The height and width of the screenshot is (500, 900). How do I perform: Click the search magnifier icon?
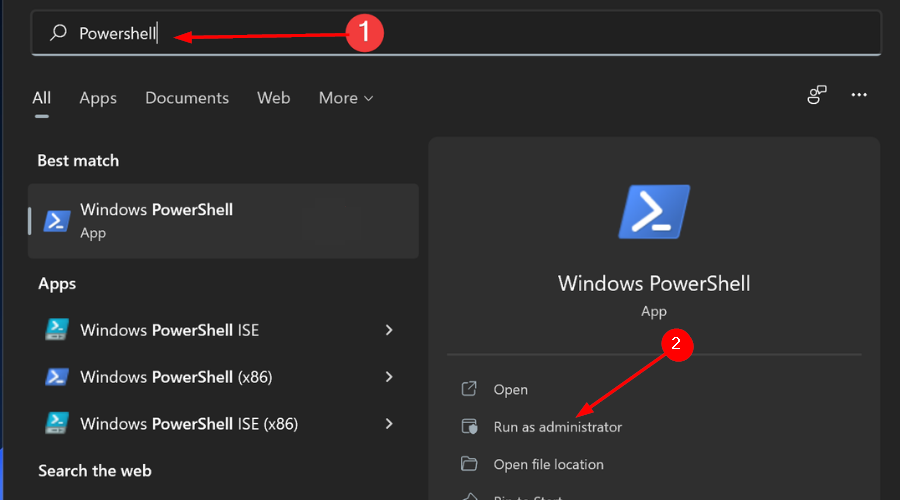pos(58,33)
